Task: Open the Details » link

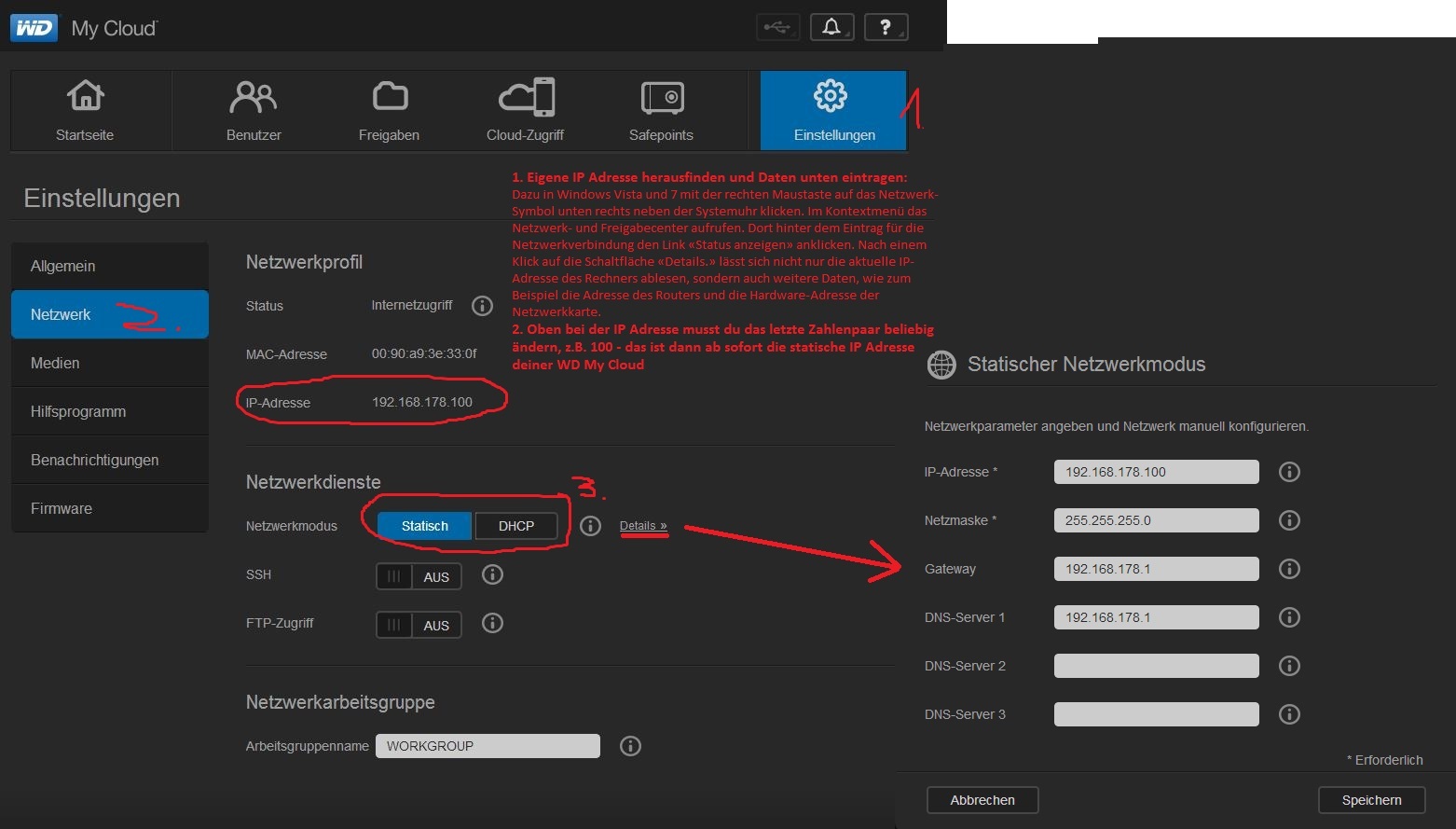Action: coord(643,526)
